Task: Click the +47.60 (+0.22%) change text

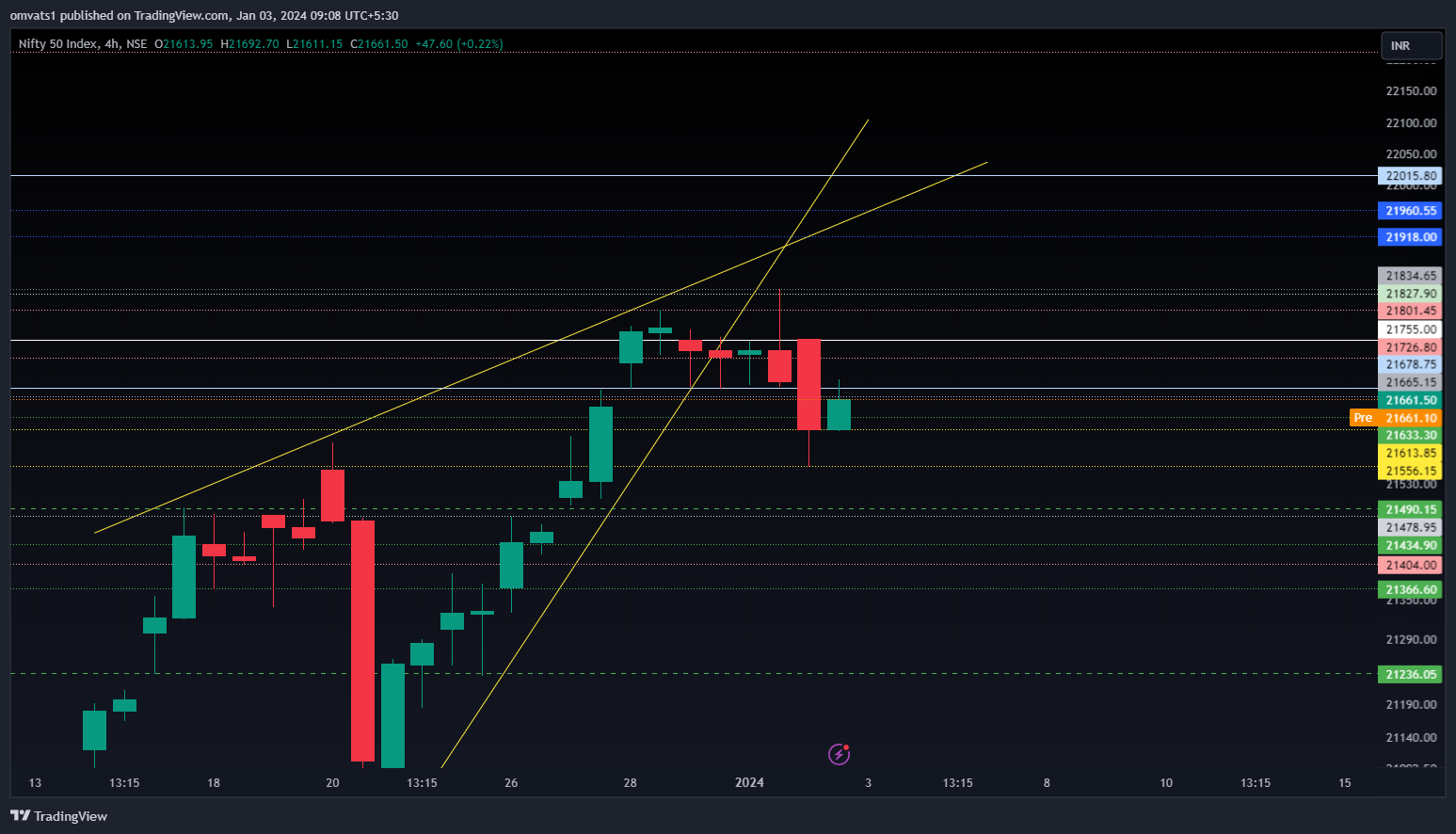Action: coord(459,44)
